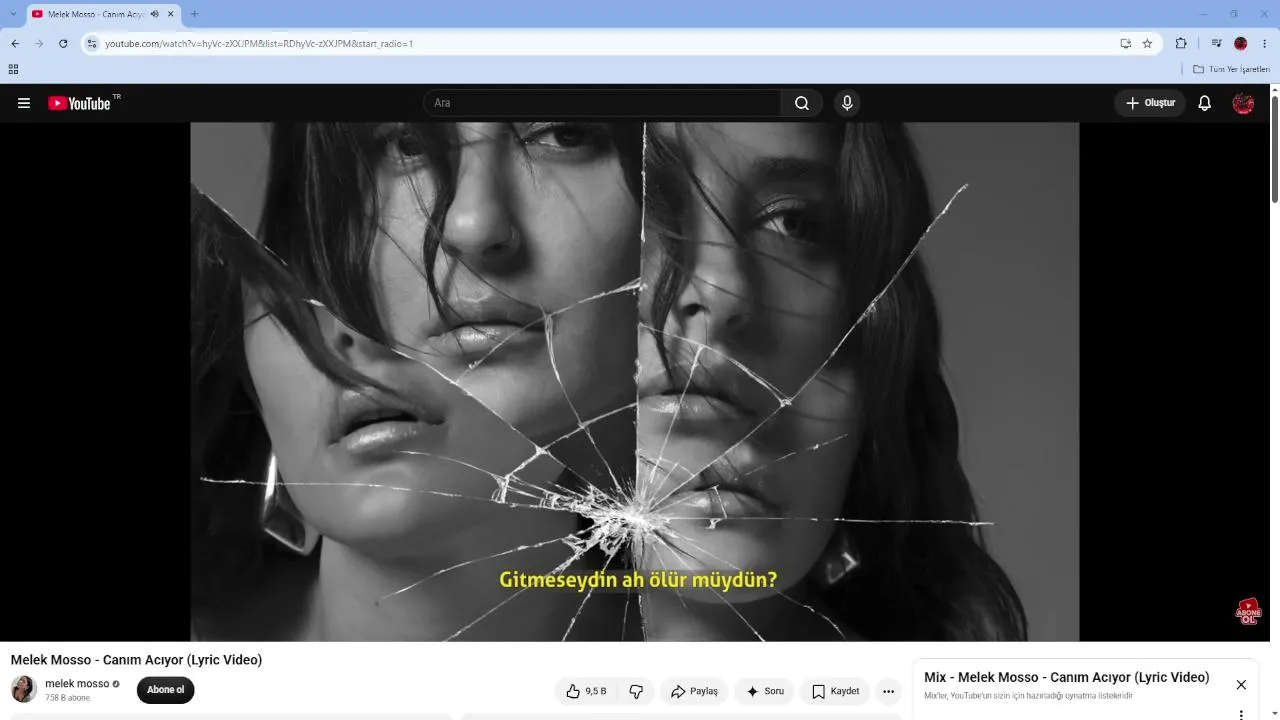Image resolution: width=1280 pixels, height=720 pixels.
Task: Open the Oluştur create menu
Action: coord(1150,103)
